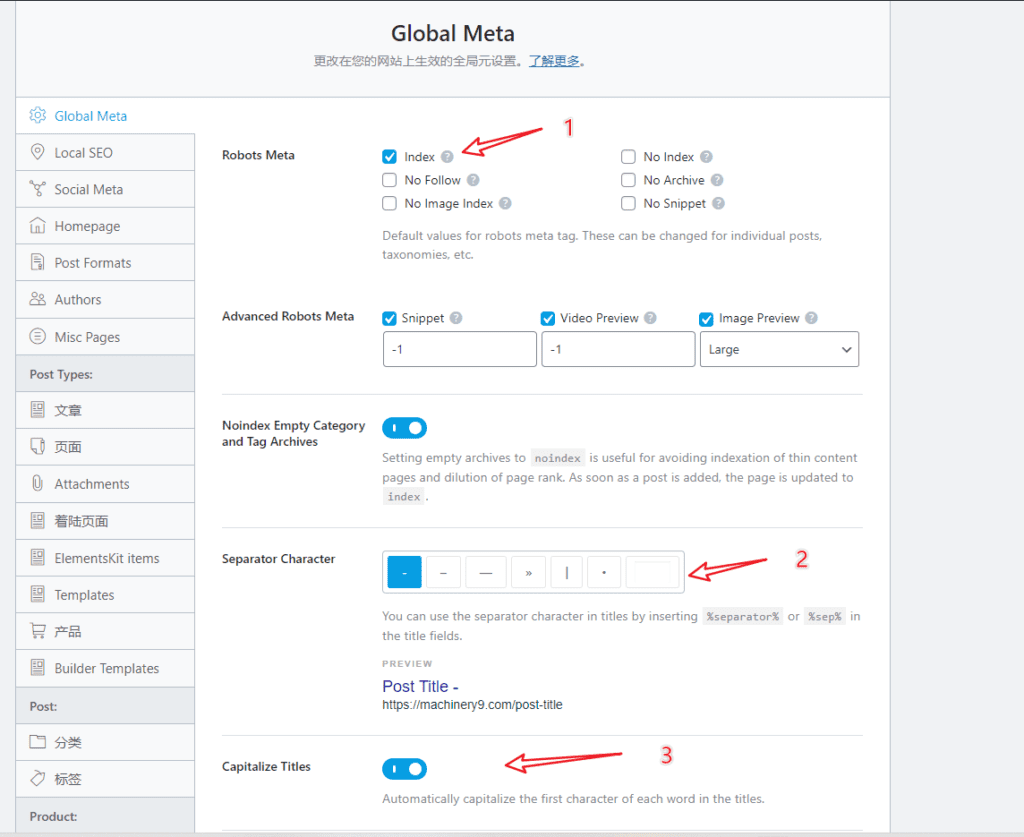Click help icon beside No Snippet
The image size is (1024, 837).
click(x=718, y=204)
